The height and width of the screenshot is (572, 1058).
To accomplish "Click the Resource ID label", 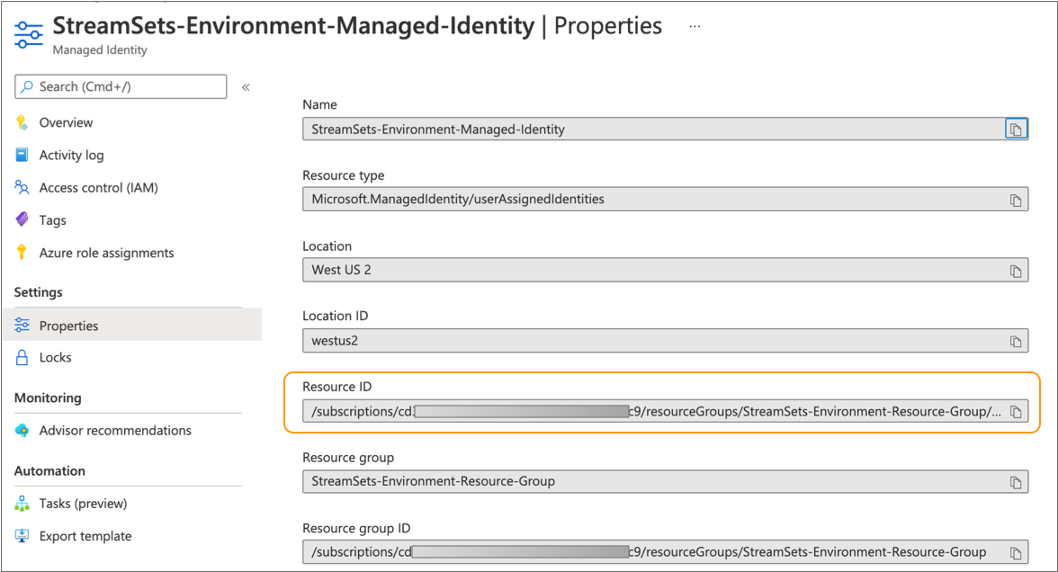I will 337,387.
